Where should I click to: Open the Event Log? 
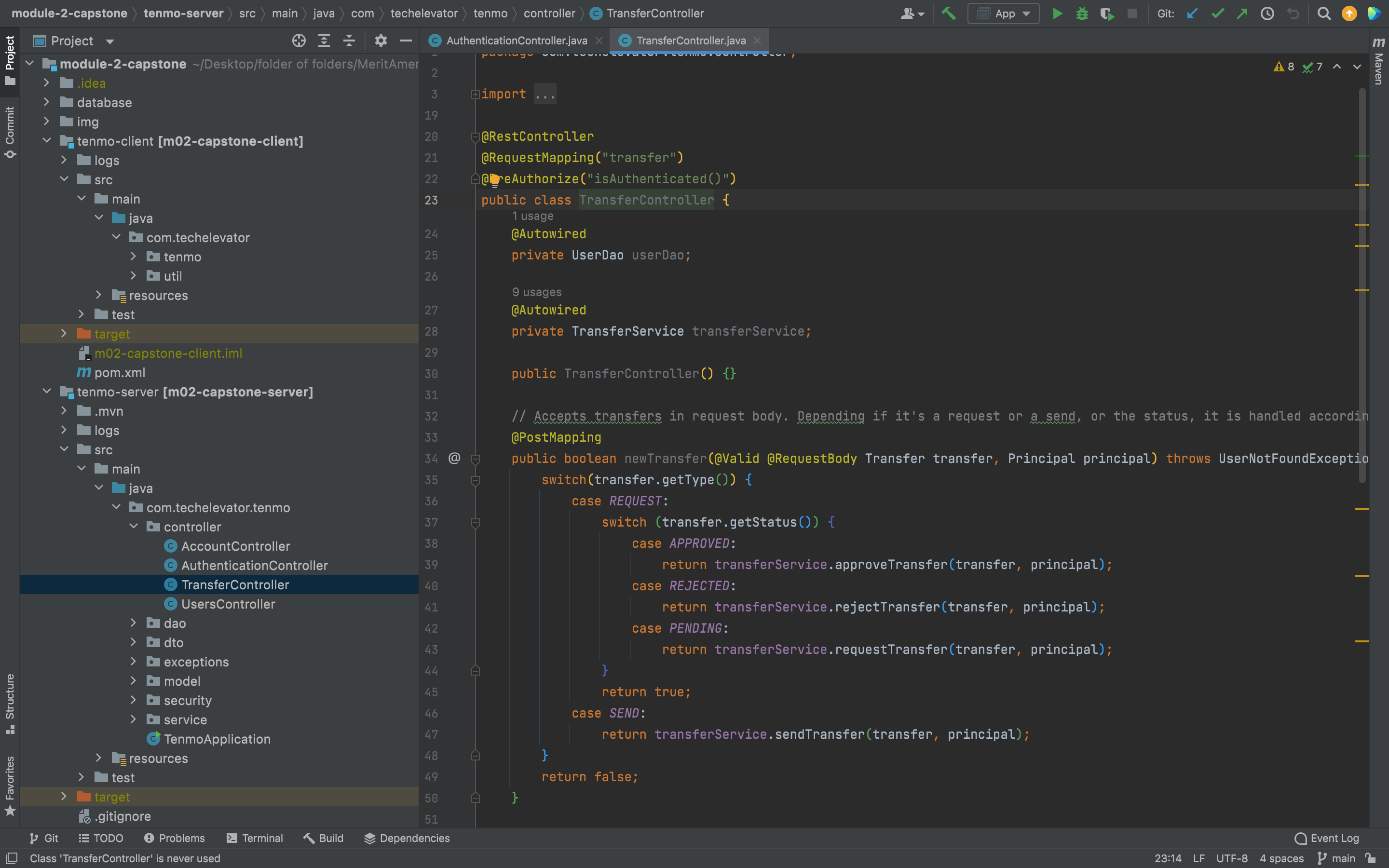pyautogui.click(x=1326, y=838)
